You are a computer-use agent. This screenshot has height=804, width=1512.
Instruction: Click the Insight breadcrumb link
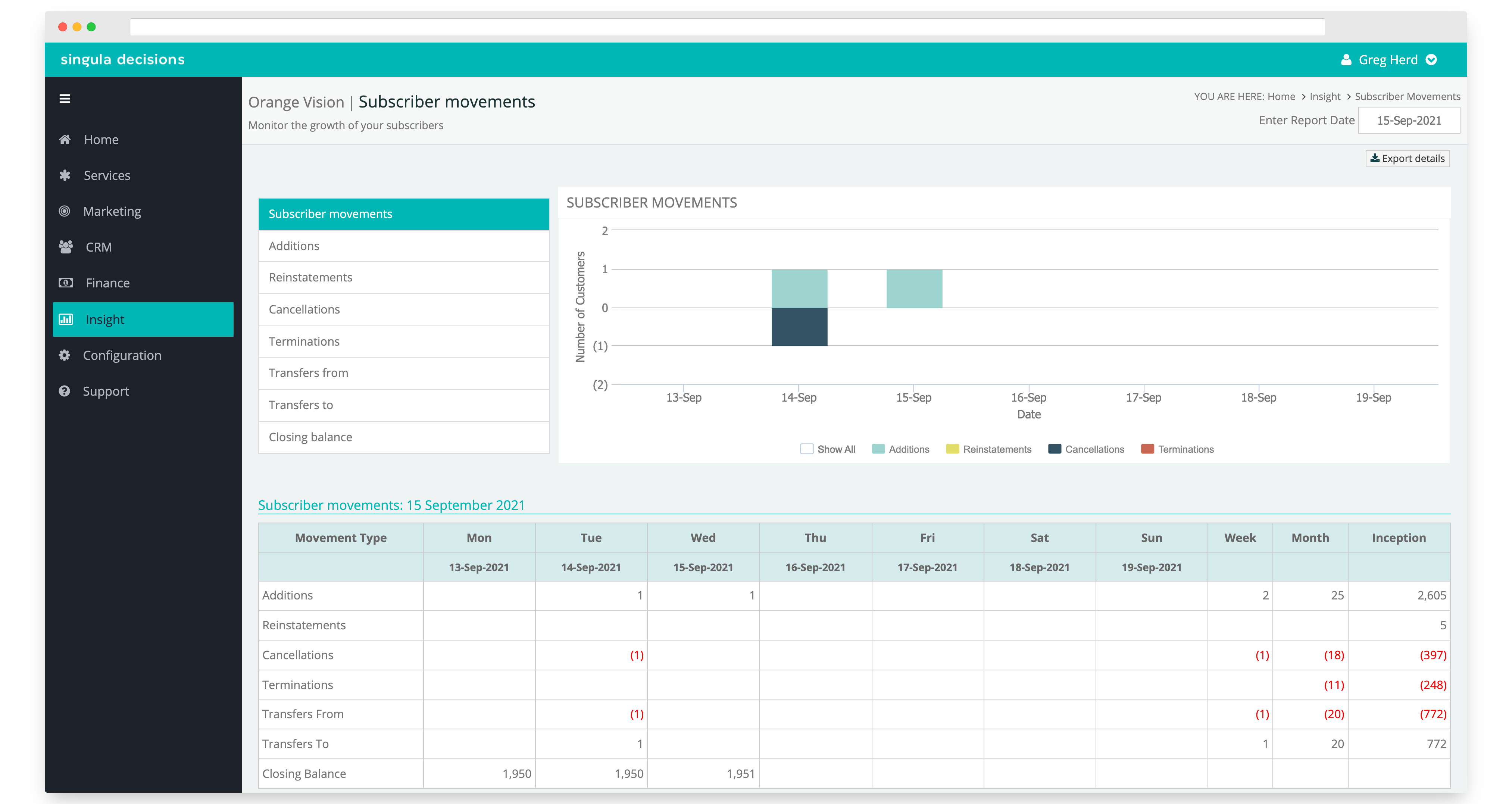(x=1325, y=96)
